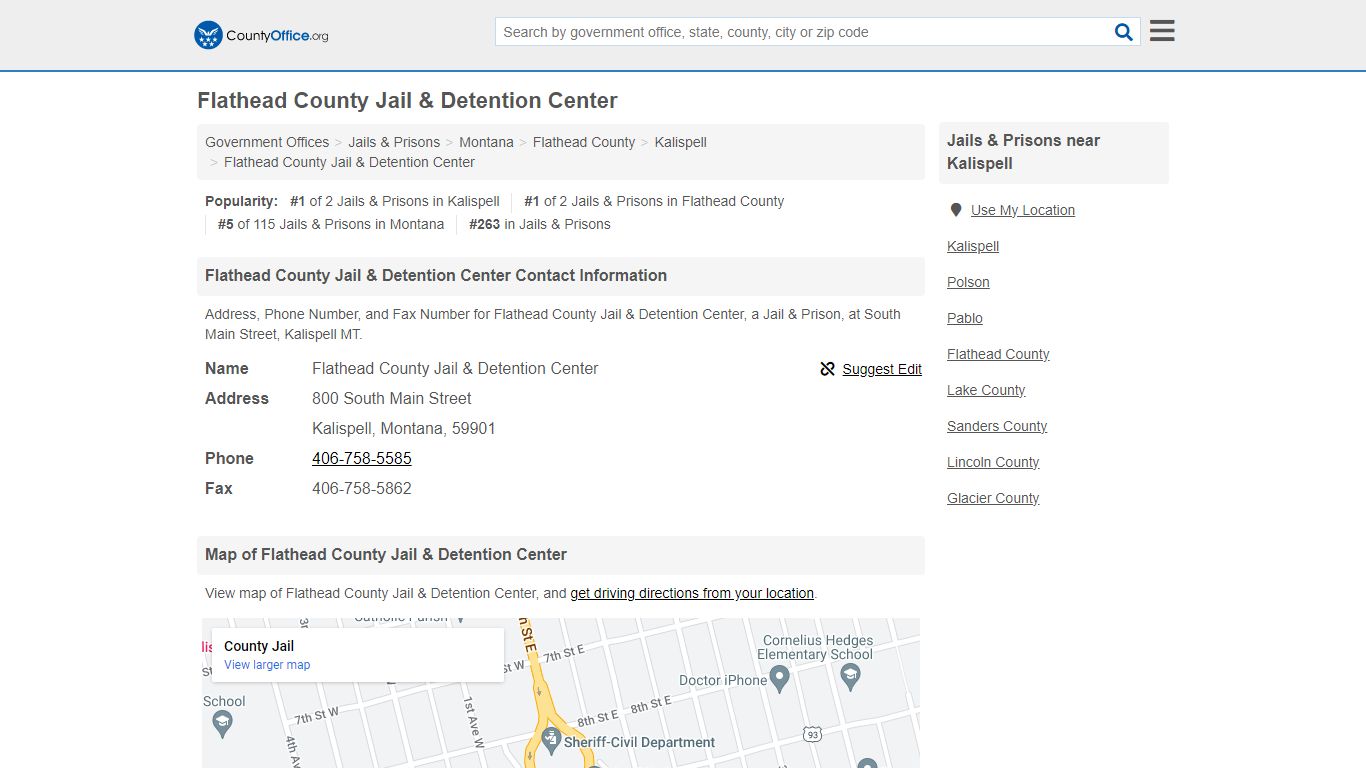The width and height of the screenshot is (1366, 768).
Task: Click the page title heading
Action: tap(407, 100)
